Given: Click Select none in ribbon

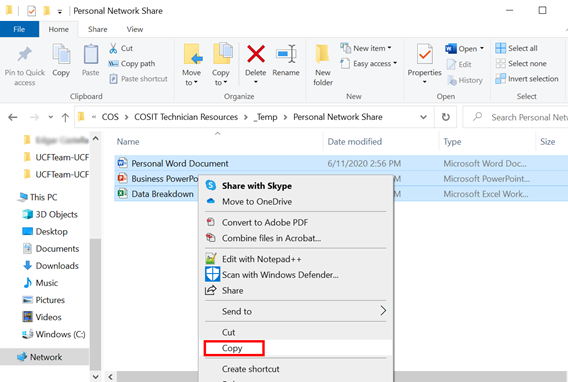Looking at the screenshot, I should pos(521,64).
